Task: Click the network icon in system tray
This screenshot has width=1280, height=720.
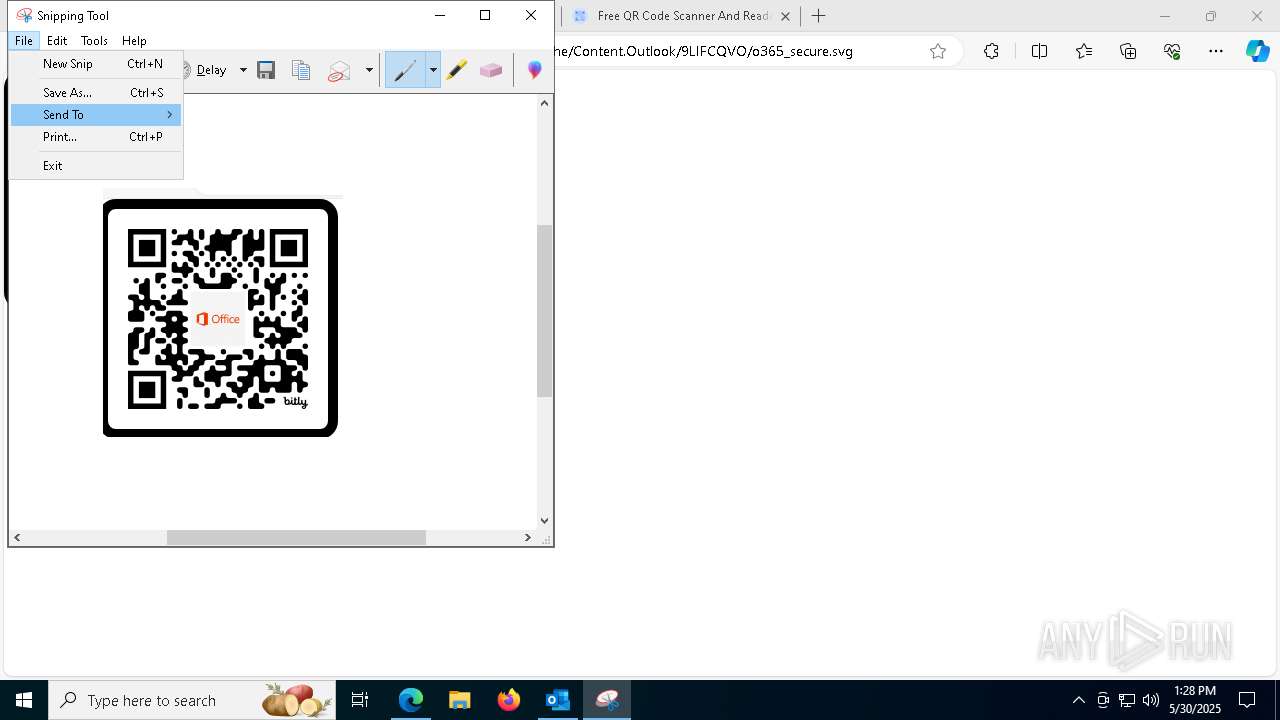Action: point(1127,700)
